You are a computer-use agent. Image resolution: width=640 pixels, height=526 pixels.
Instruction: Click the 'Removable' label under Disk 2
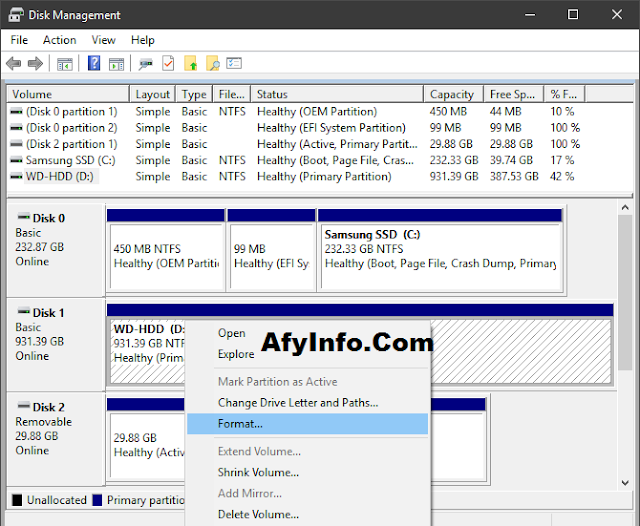coord(43,422)
